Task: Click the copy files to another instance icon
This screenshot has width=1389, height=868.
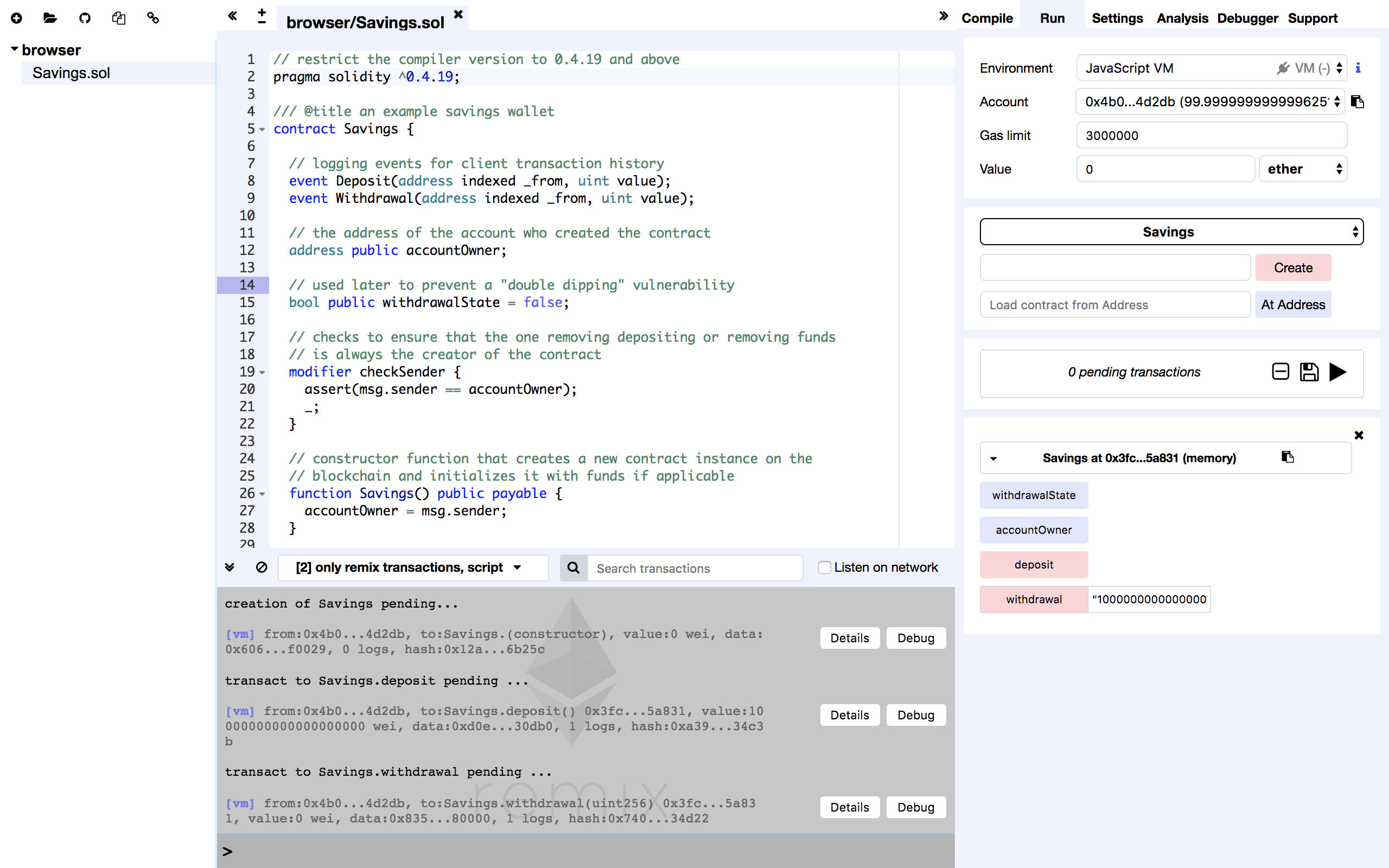Action: 119,18
